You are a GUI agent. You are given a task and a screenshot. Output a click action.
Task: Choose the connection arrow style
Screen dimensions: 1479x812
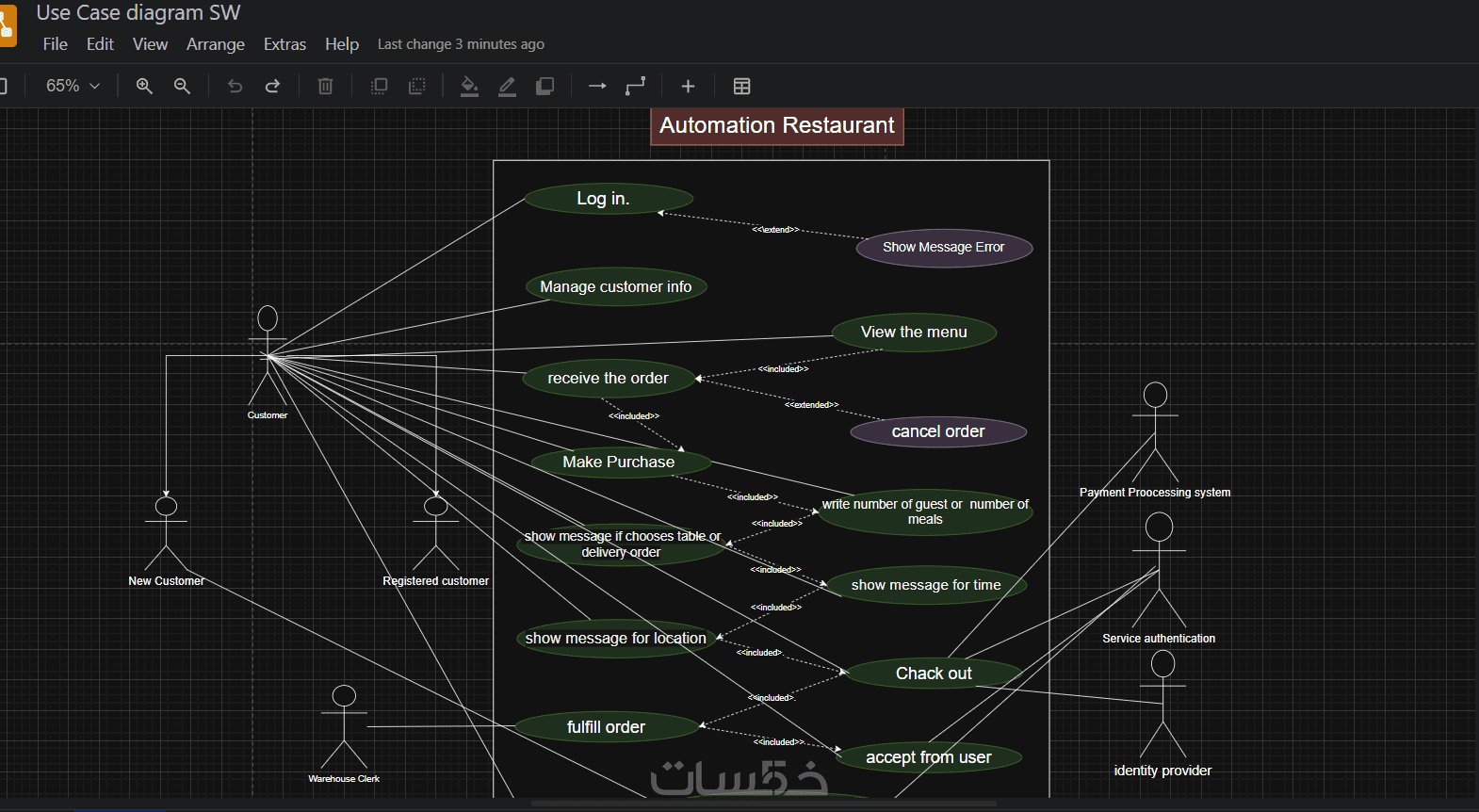(x=597, y=86)
